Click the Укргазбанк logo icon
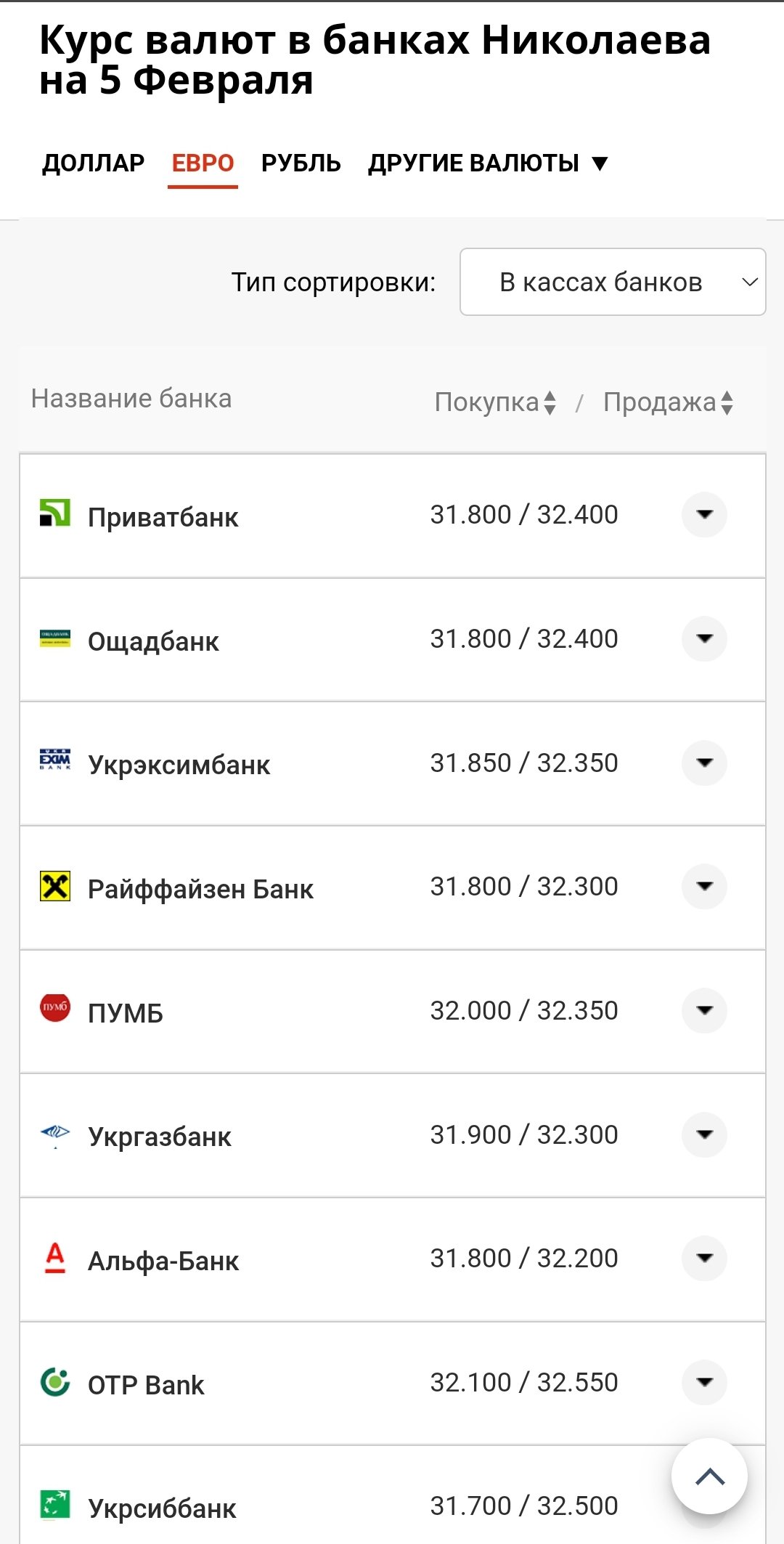This screenshot has width=784, height=1544. tap(55, 1133)
